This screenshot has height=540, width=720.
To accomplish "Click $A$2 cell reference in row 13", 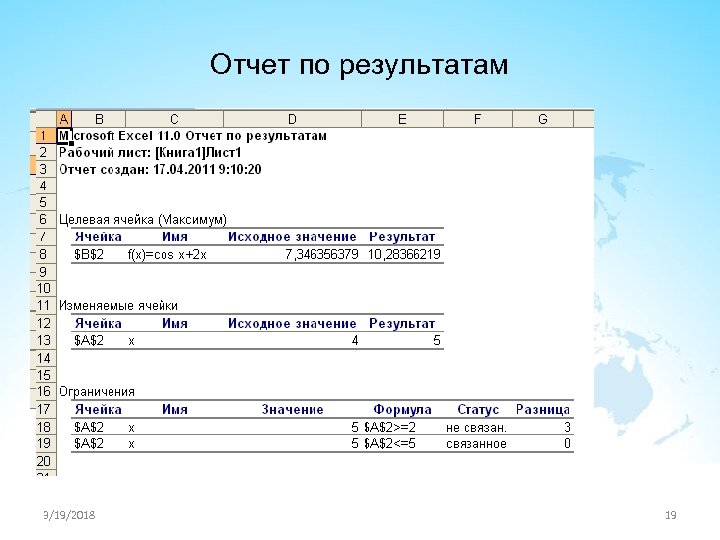I will pos(89,341).
